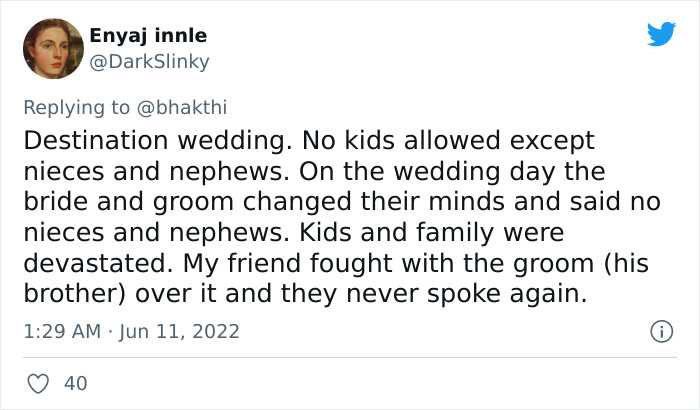
Task: Like the tweet with the heart icon
Action: [40, 382]
